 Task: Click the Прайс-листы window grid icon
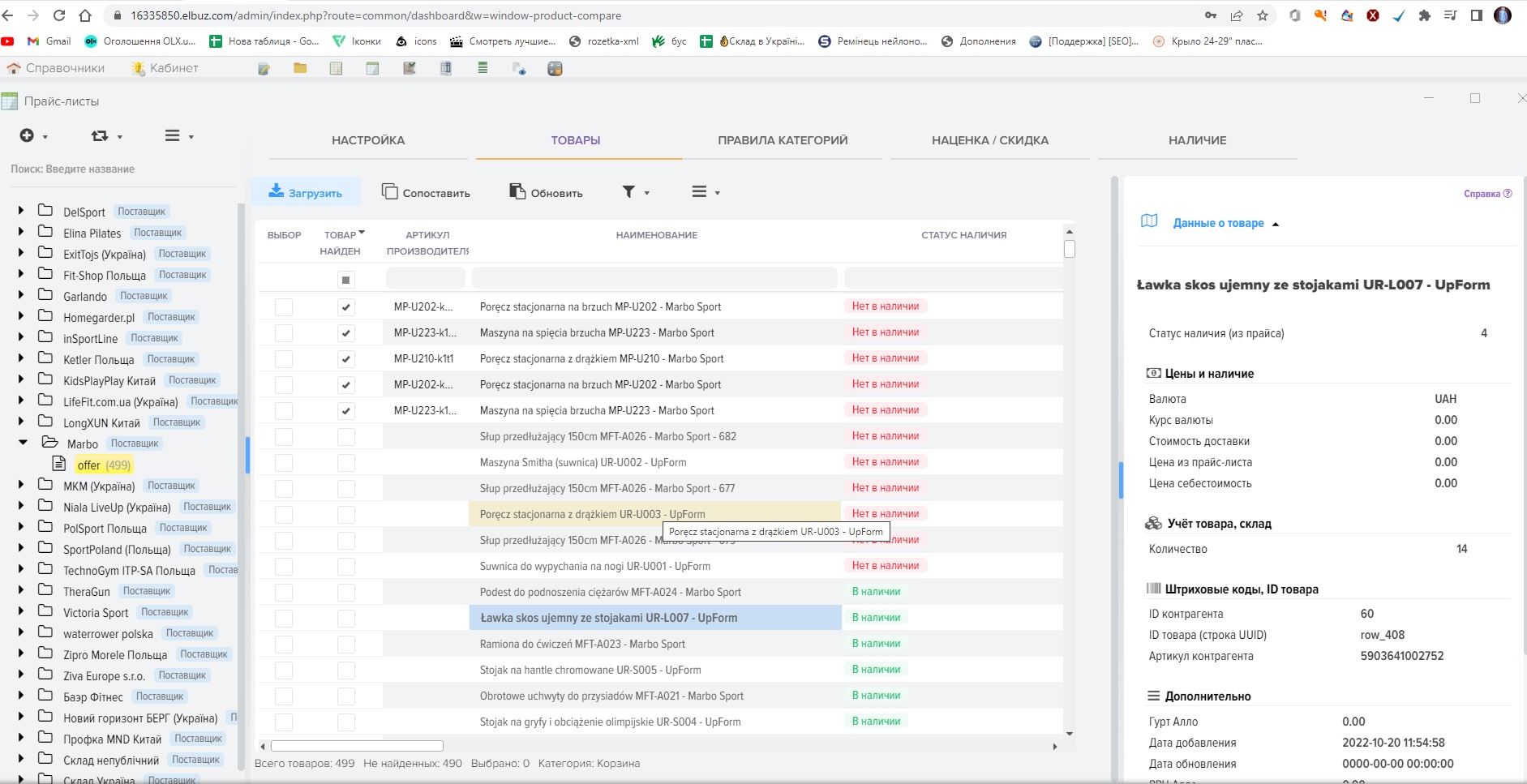coord(10,101)
